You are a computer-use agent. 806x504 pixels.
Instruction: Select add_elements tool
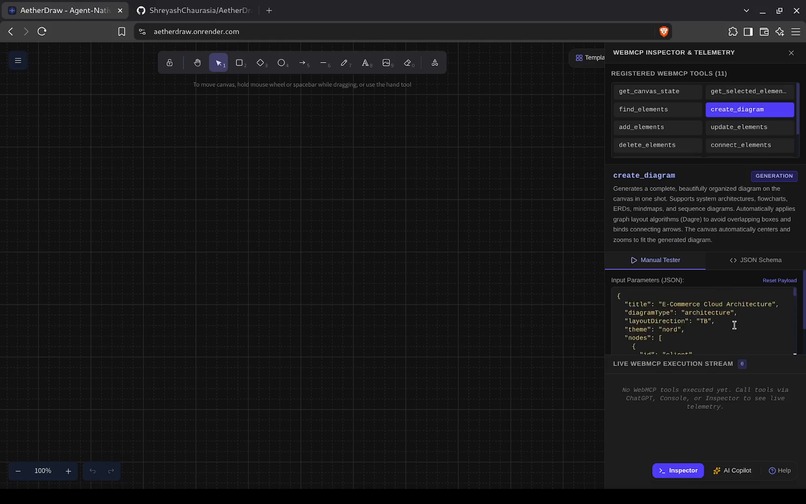coord(657,127)
